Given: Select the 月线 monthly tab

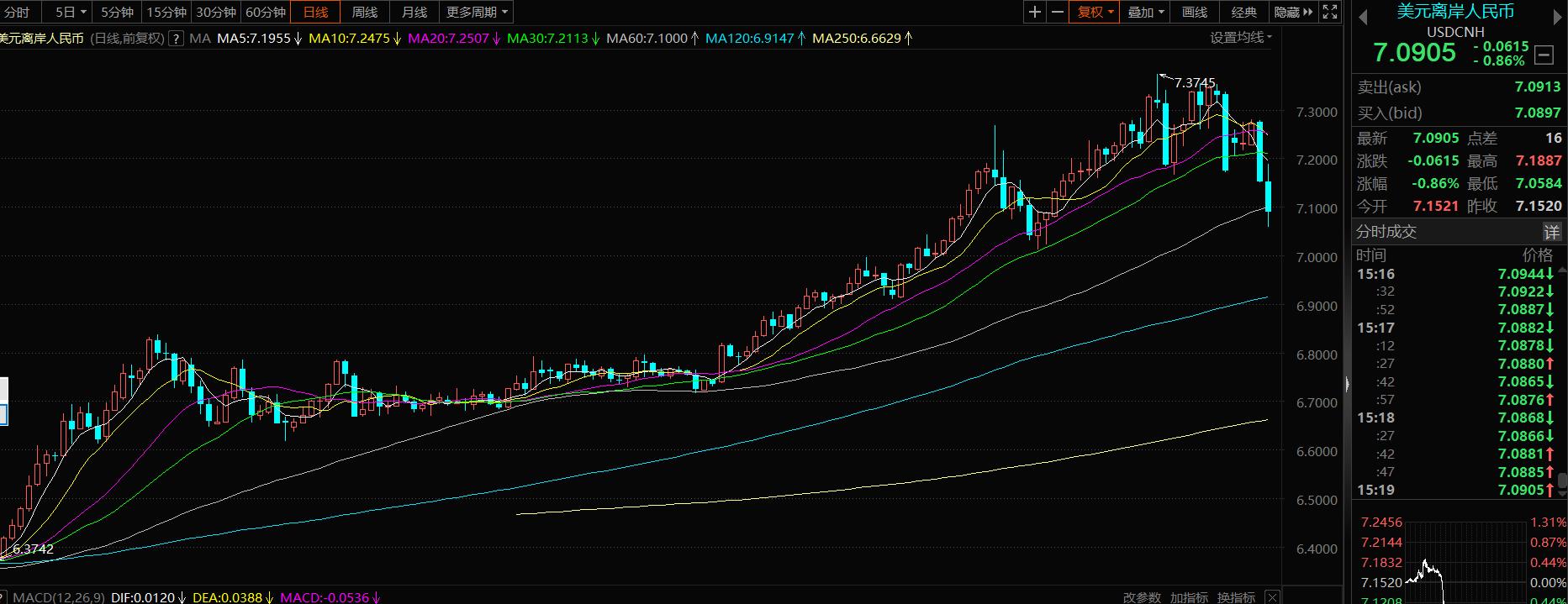Looking at the screenshot, I should pos(414,12).
